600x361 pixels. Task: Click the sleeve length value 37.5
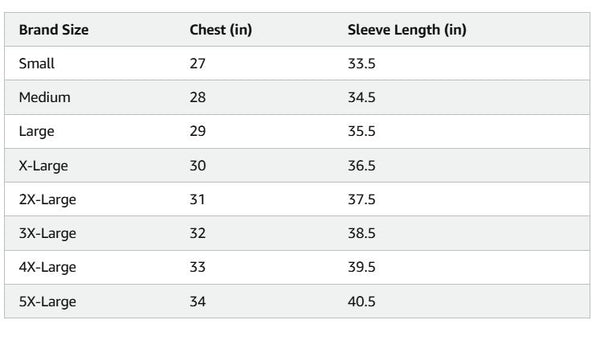tap(362, 199)
